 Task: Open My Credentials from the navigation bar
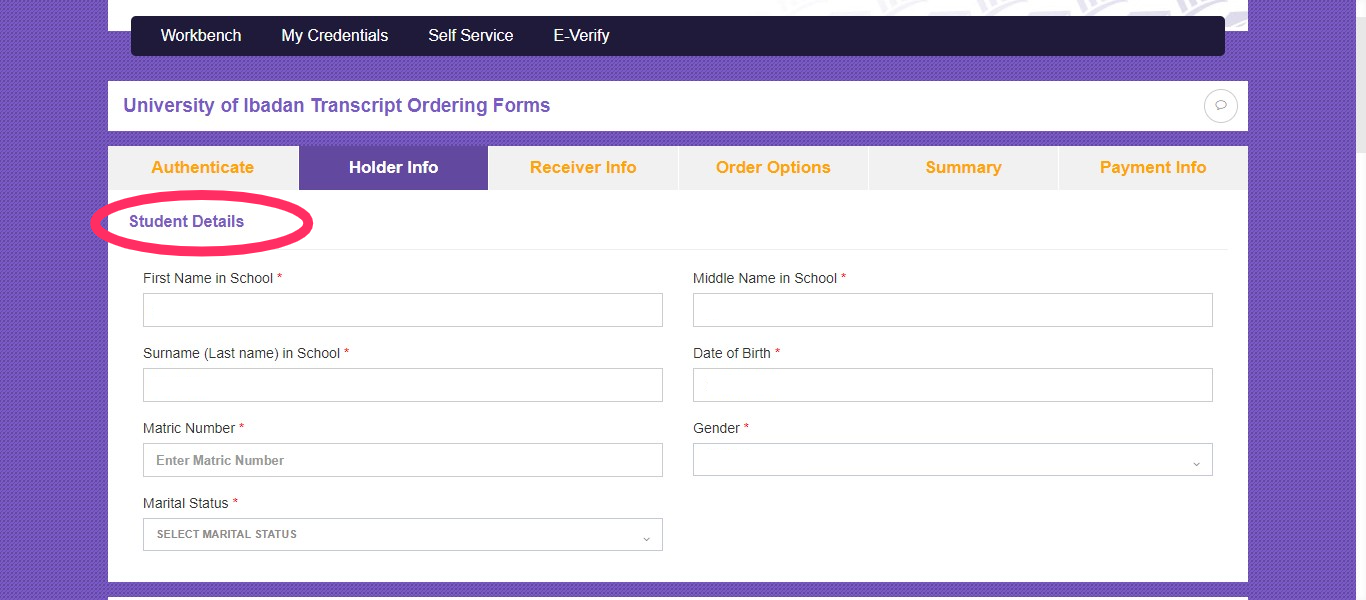(x=334, y=35)
